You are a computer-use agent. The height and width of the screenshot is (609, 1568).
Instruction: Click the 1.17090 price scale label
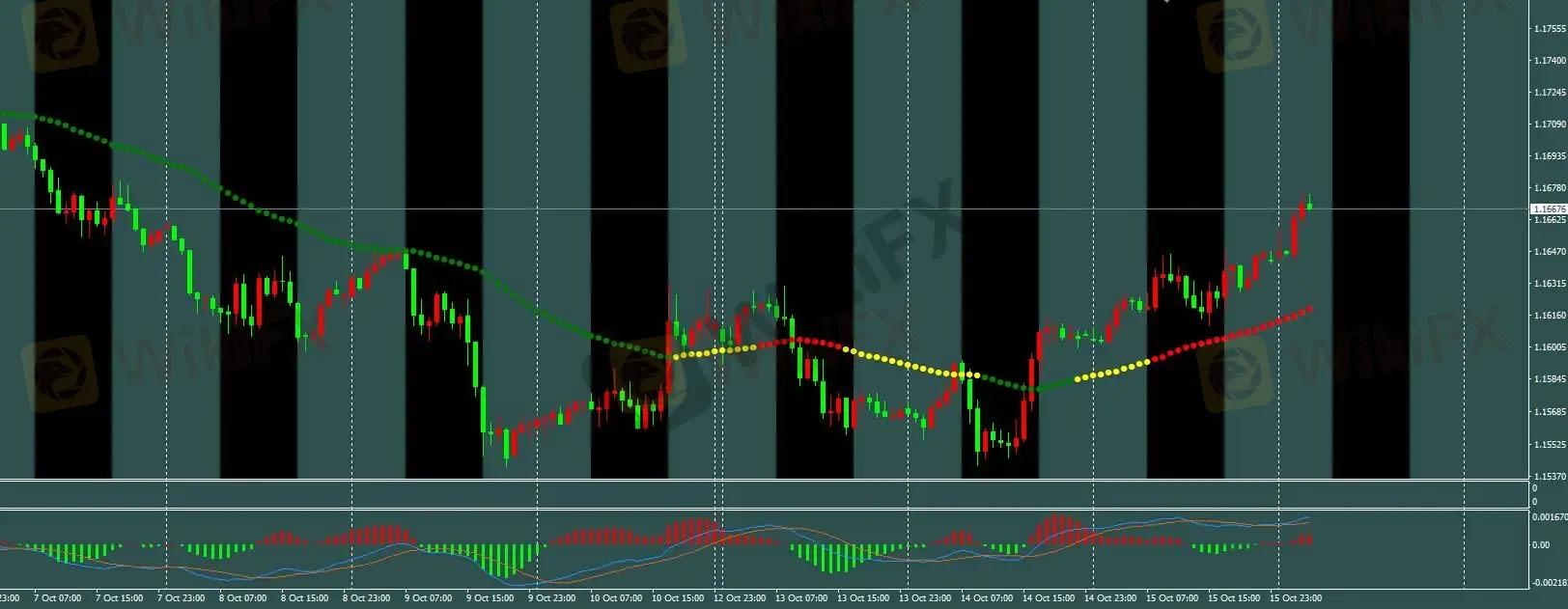coord(1549,125)
